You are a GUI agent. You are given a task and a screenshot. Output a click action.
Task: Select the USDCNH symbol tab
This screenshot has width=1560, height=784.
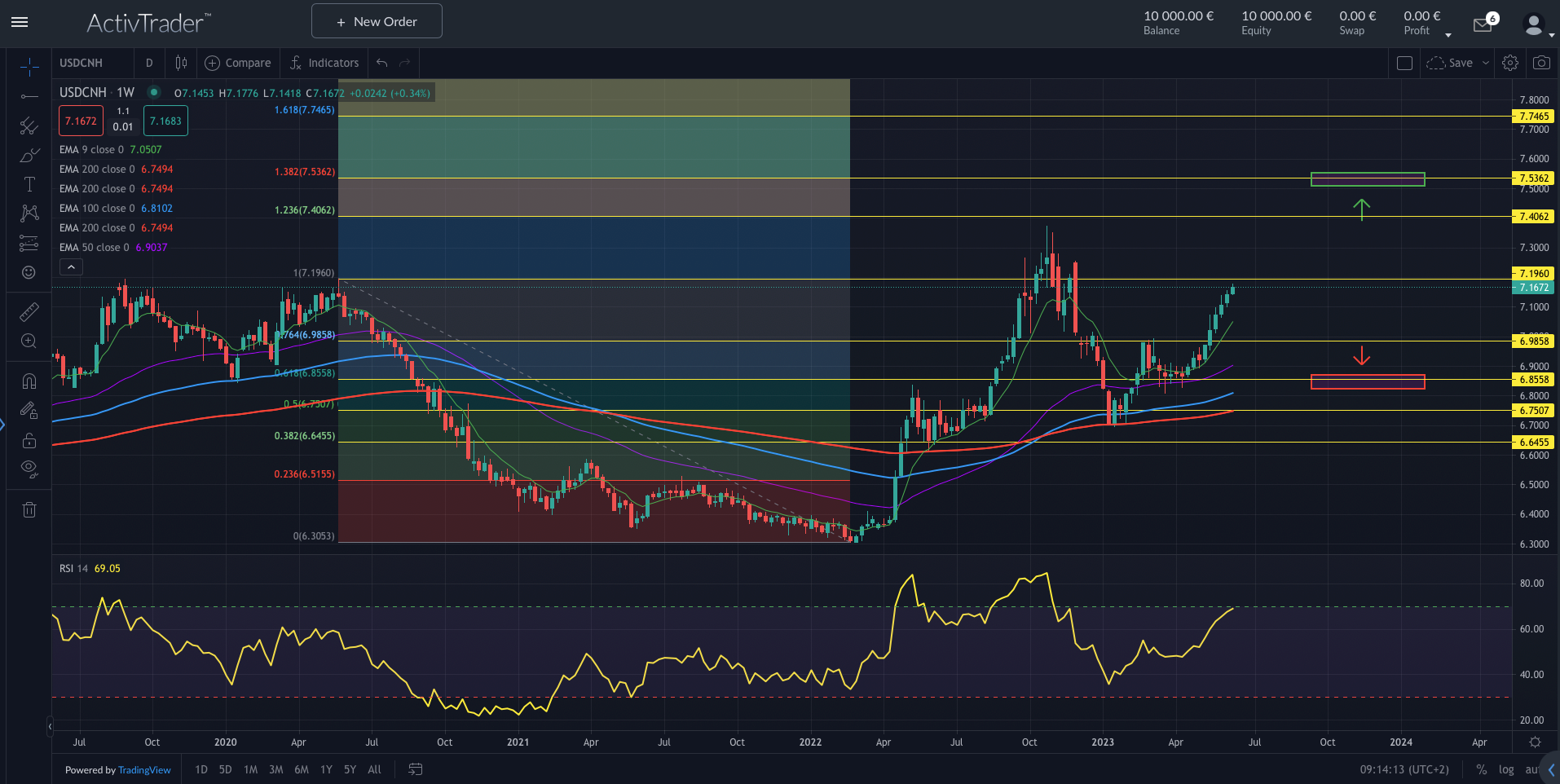tap(82, 63)
